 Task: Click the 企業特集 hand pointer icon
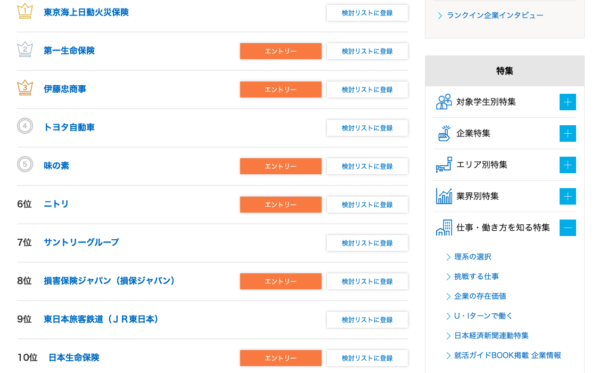coord(444,133)
